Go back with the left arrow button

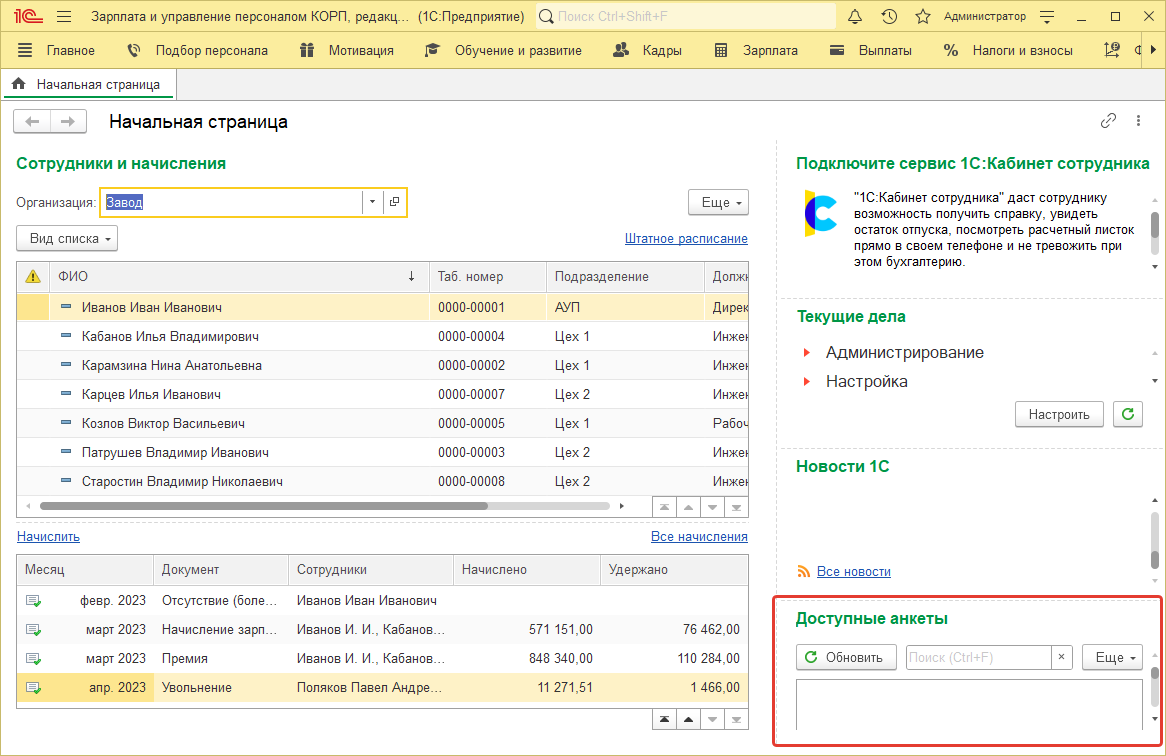tap(32, 121)
